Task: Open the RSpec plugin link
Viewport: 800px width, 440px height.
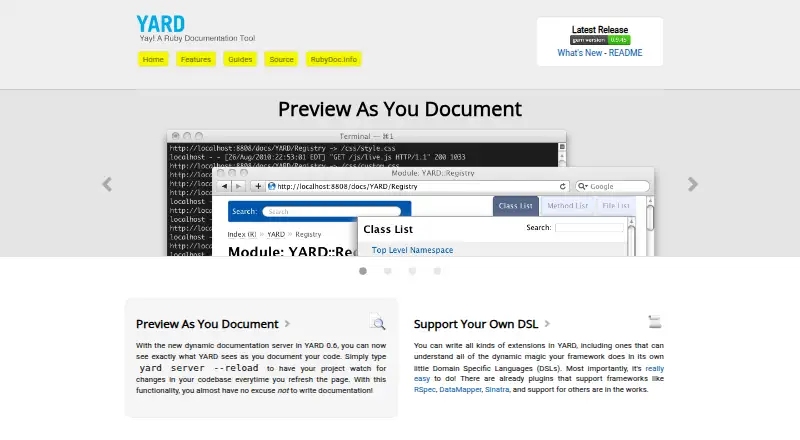Action: 424,389
